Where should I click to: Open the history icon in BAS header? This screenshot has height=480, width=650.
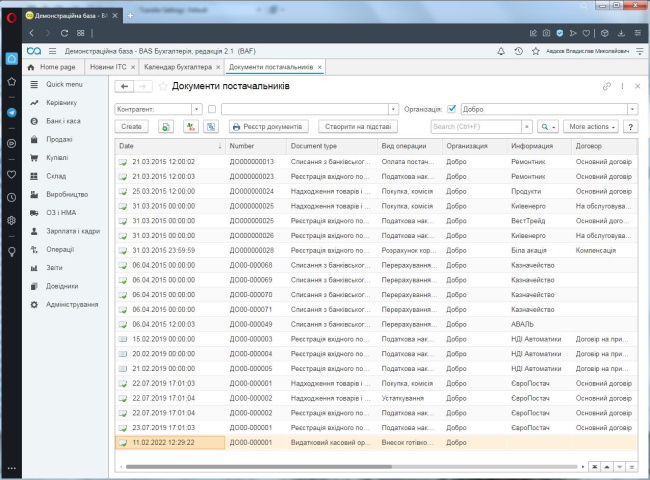tap(519, 51)
